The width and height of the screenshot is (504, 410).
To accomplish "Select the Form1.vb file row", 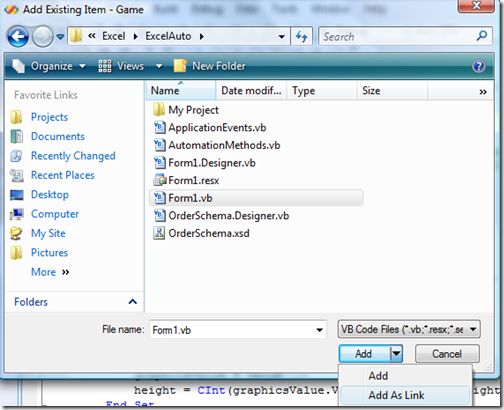I will [256, 198].
